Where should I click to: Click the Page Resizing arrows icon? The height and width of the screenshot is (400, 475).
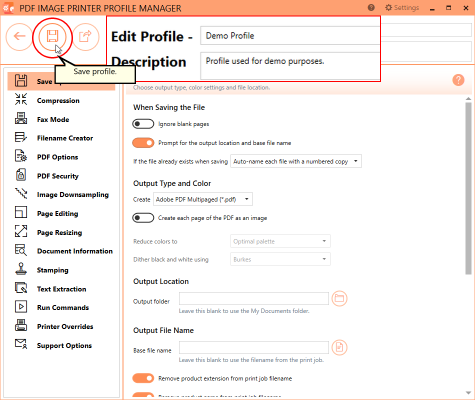click(21, 231)
